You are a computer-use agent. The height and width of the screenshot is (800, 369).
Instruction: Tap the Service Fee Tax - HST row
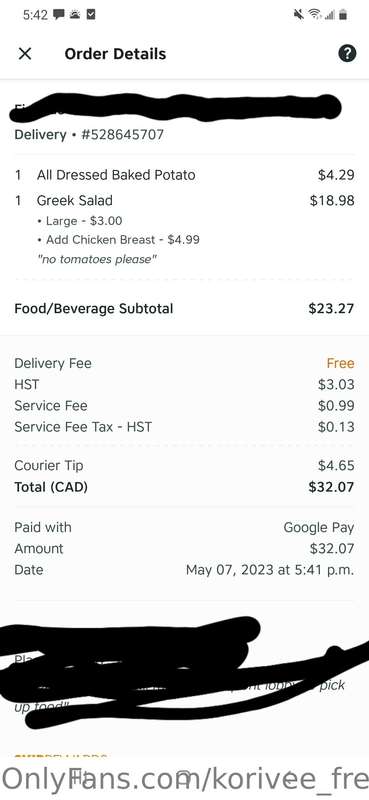(184, 427)
